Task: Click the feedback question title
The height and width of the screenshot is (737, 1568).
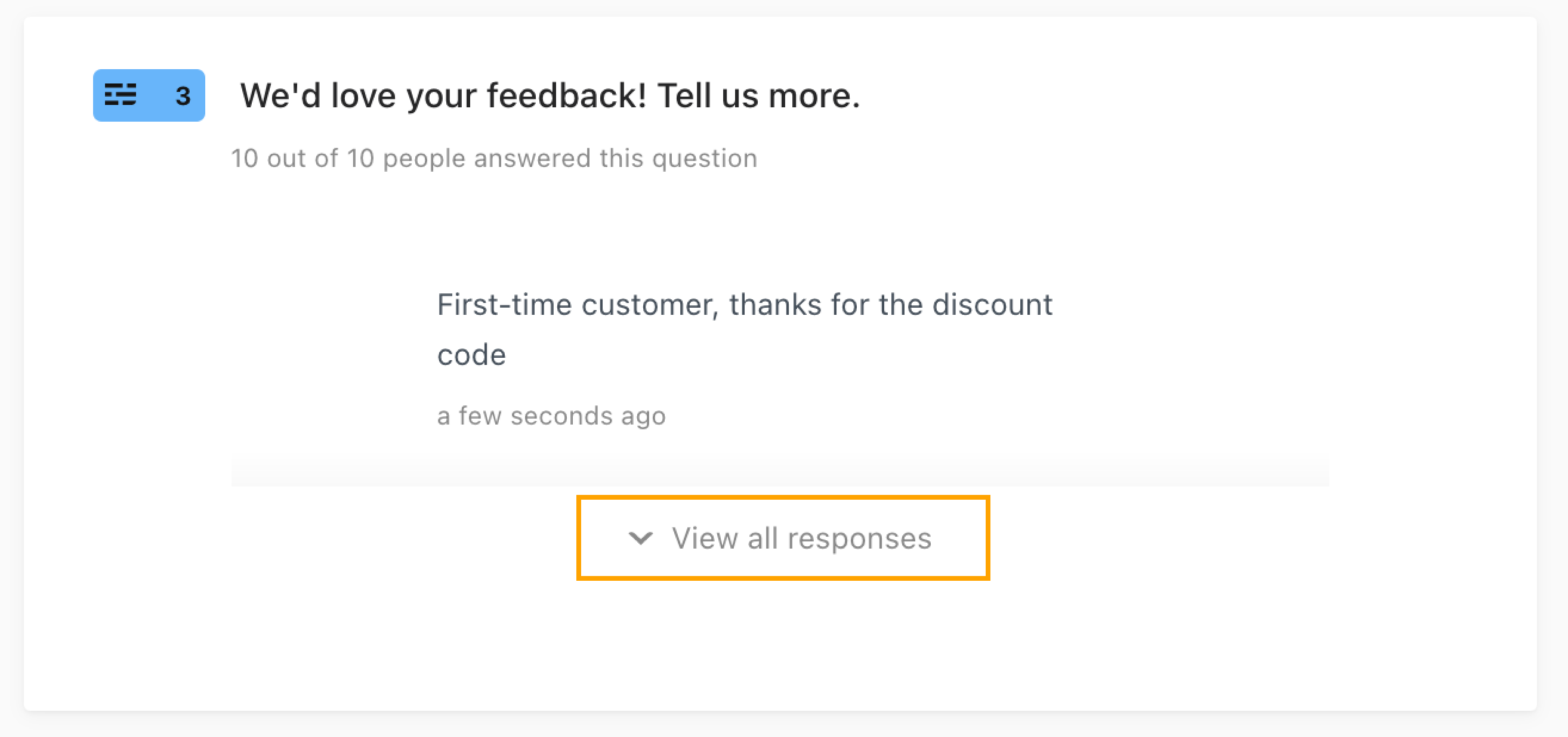Action: pos(550,95)
